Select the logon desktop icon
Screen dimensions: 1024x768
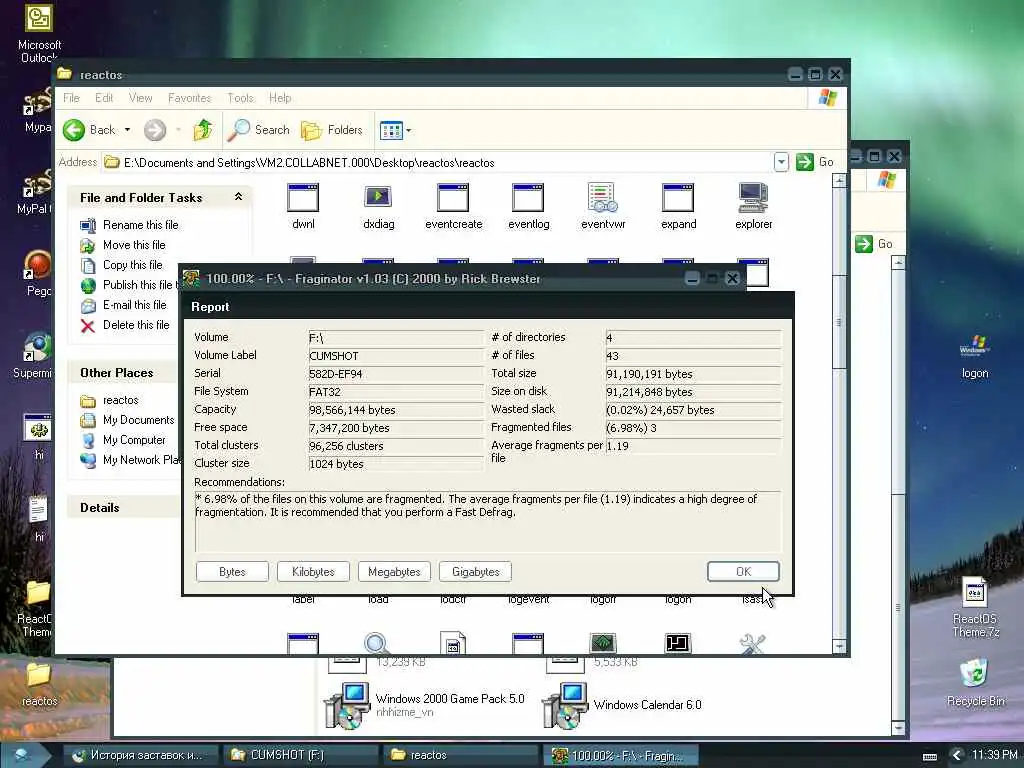tap(975, 356)
